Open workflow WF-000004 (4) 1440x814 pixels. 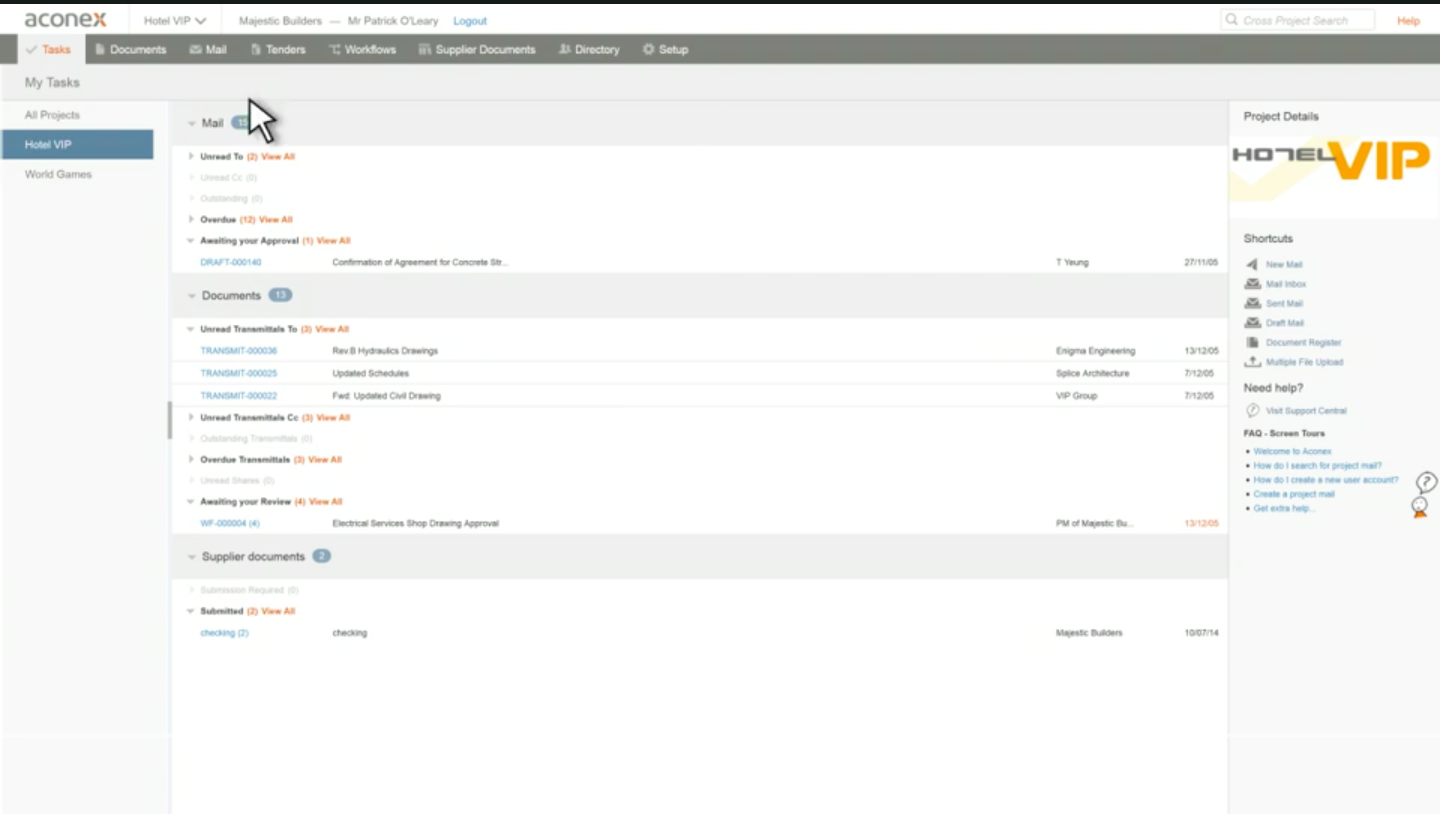(x=230, y=524)
